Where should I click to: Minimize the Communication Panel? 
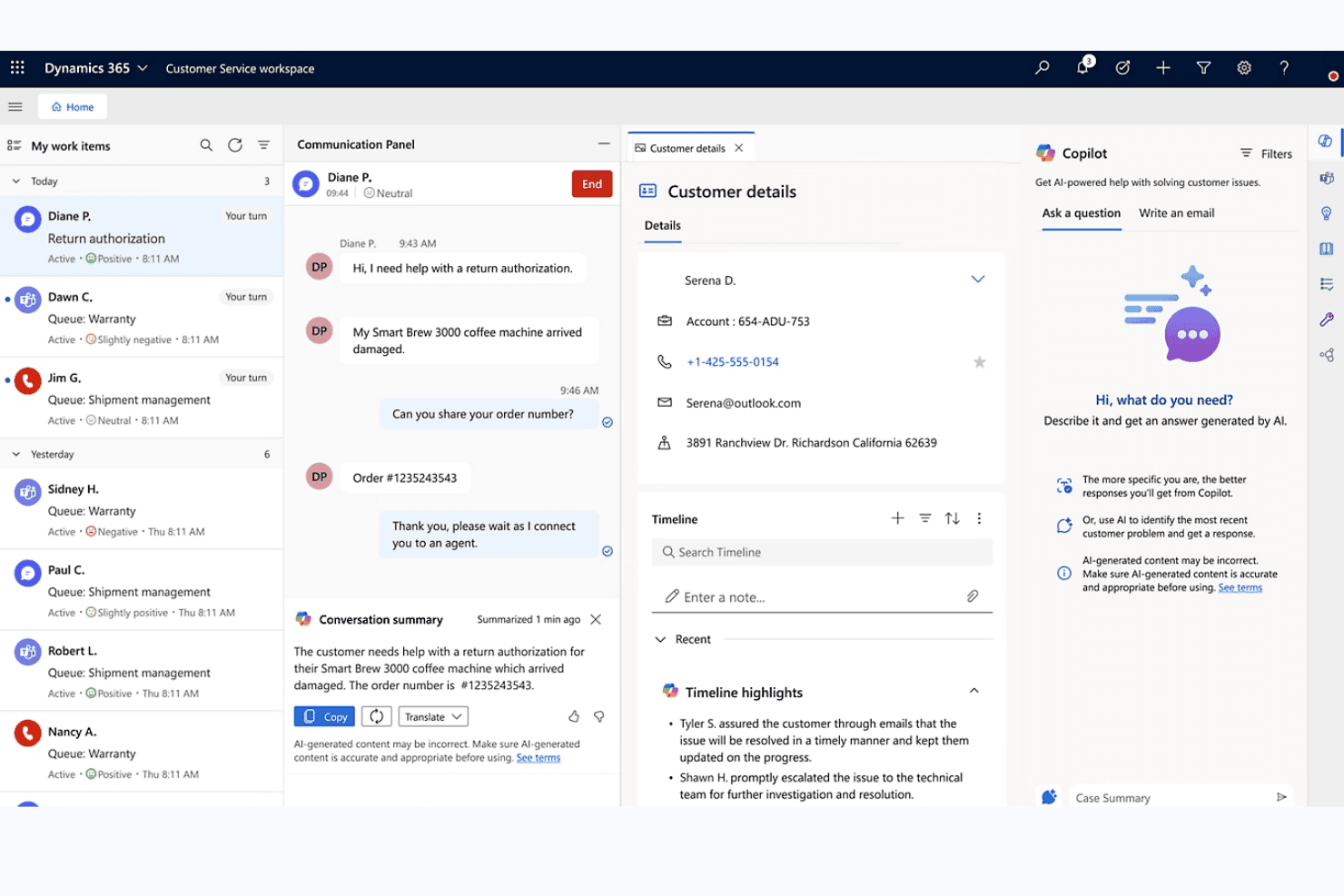(604, 143)
